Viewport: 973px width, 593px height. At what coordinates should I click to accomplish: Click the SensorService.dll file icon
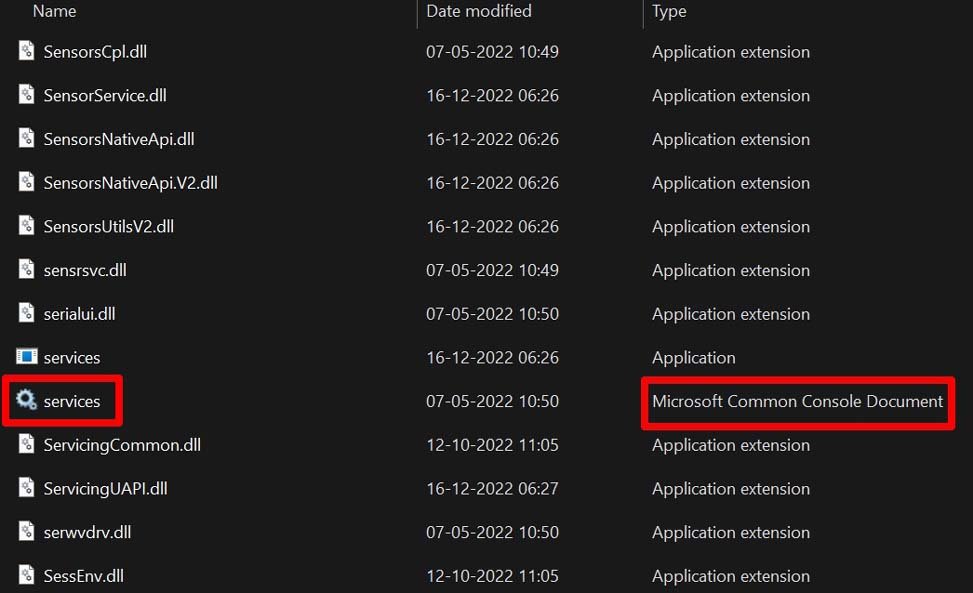(25, 95)
